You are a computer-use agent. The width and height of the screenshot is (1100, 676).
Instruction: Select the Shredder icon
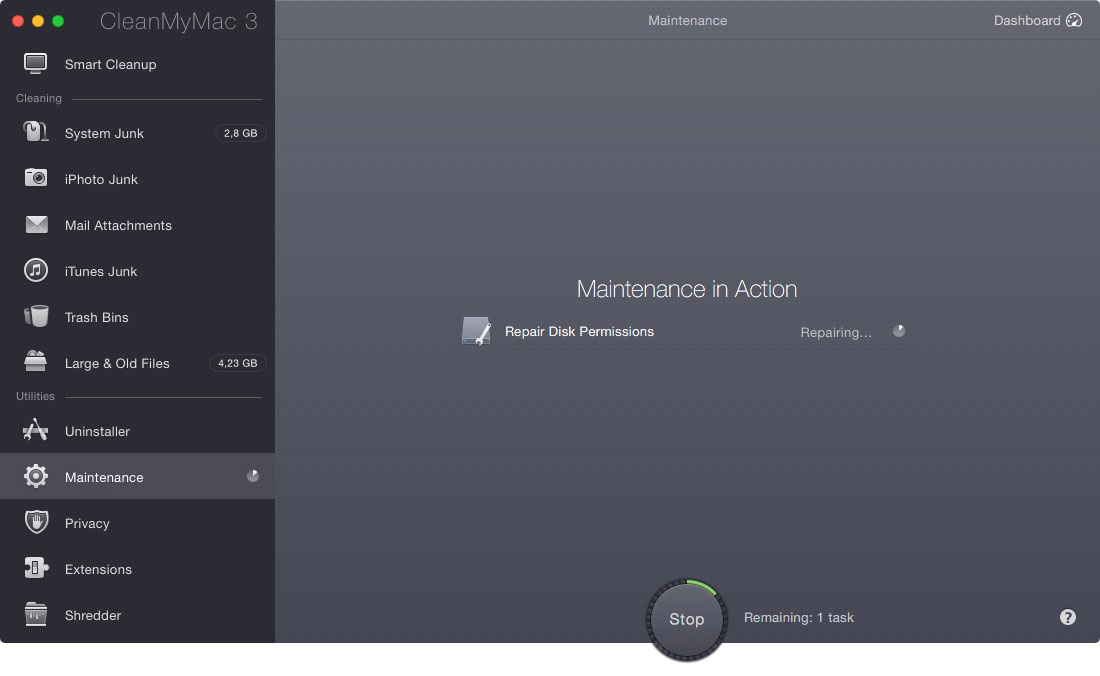[36, 614]
